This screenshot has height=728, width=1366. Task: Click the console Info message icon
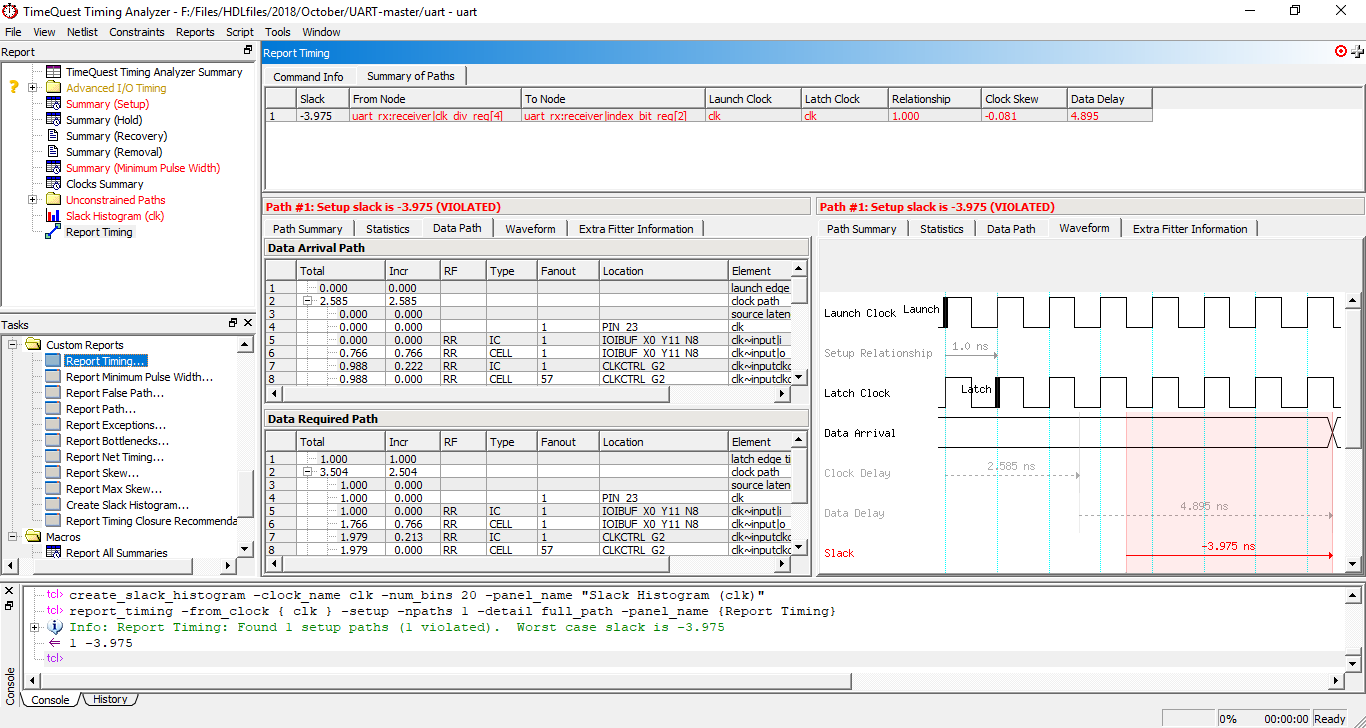tap(56, 627)
